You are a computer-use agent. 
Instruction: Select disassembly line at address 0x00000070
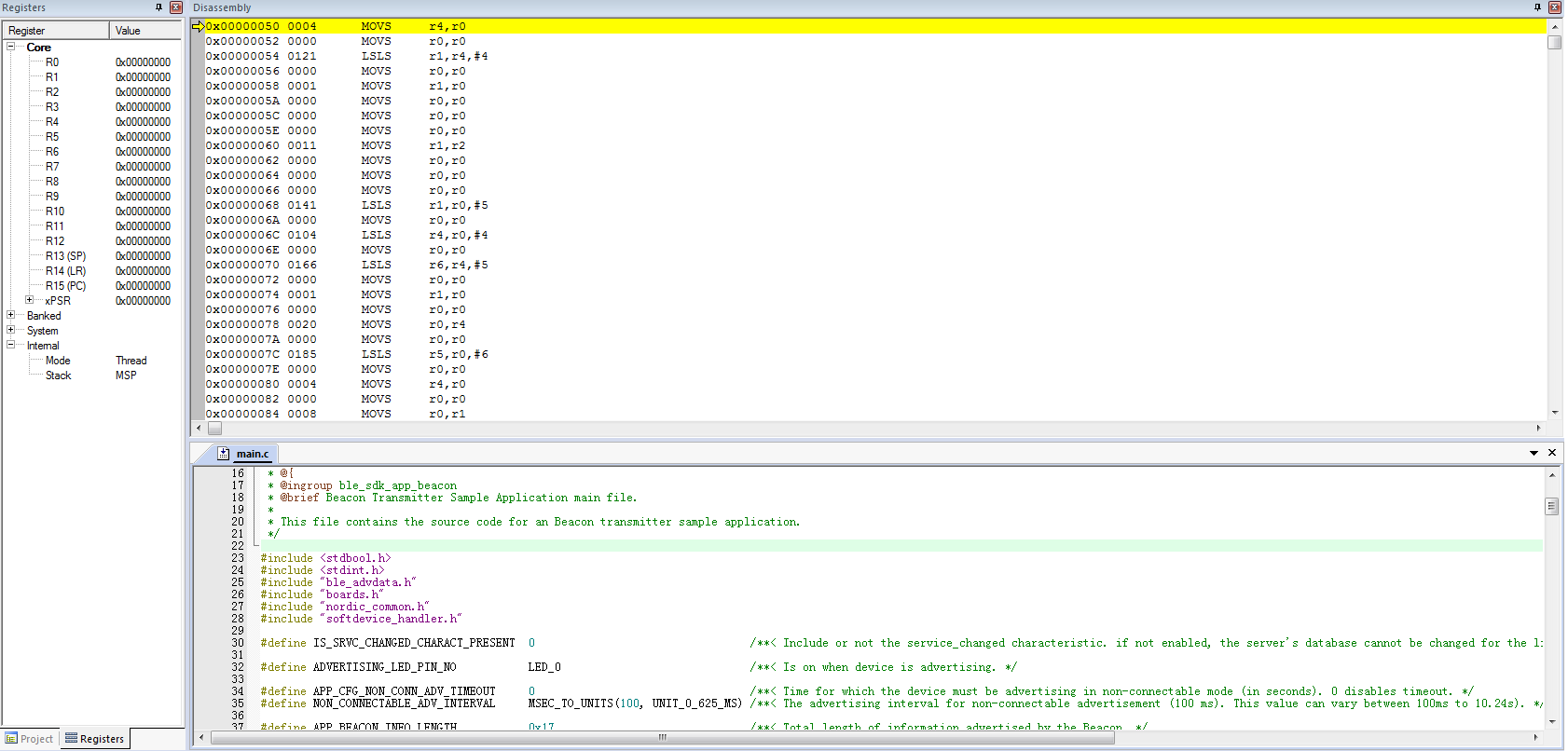[x=874, y=265]
